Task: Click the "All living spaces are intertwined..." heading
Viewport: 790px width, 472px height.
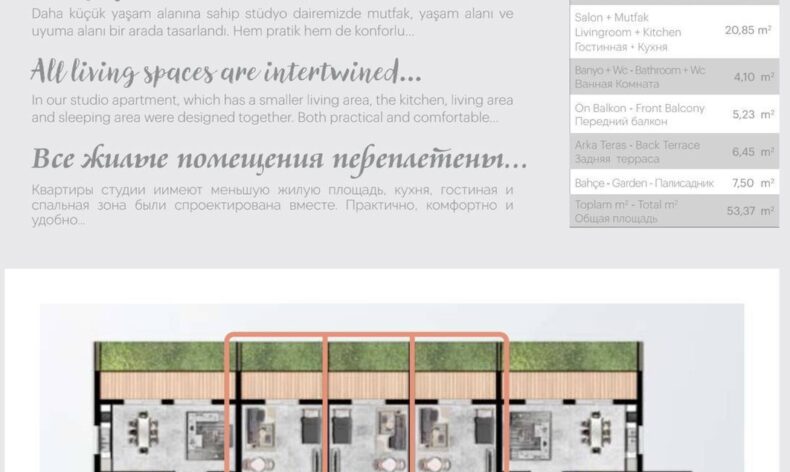Action: point(226,72)
